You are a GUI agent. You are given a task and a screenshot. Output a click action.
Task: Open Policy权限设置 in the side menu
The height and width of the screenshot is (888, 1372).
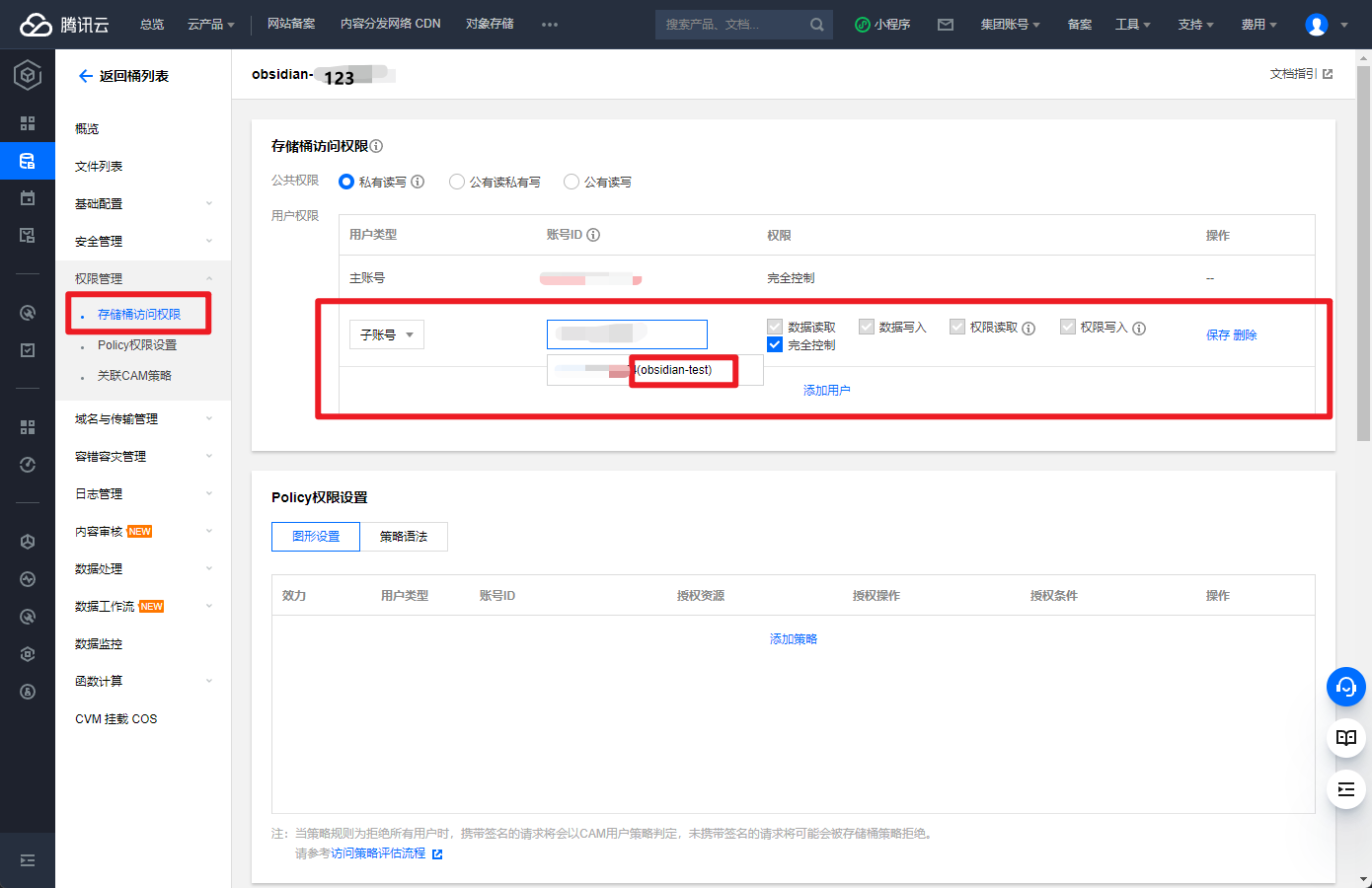pyautogui.click(x=137, y=344)
